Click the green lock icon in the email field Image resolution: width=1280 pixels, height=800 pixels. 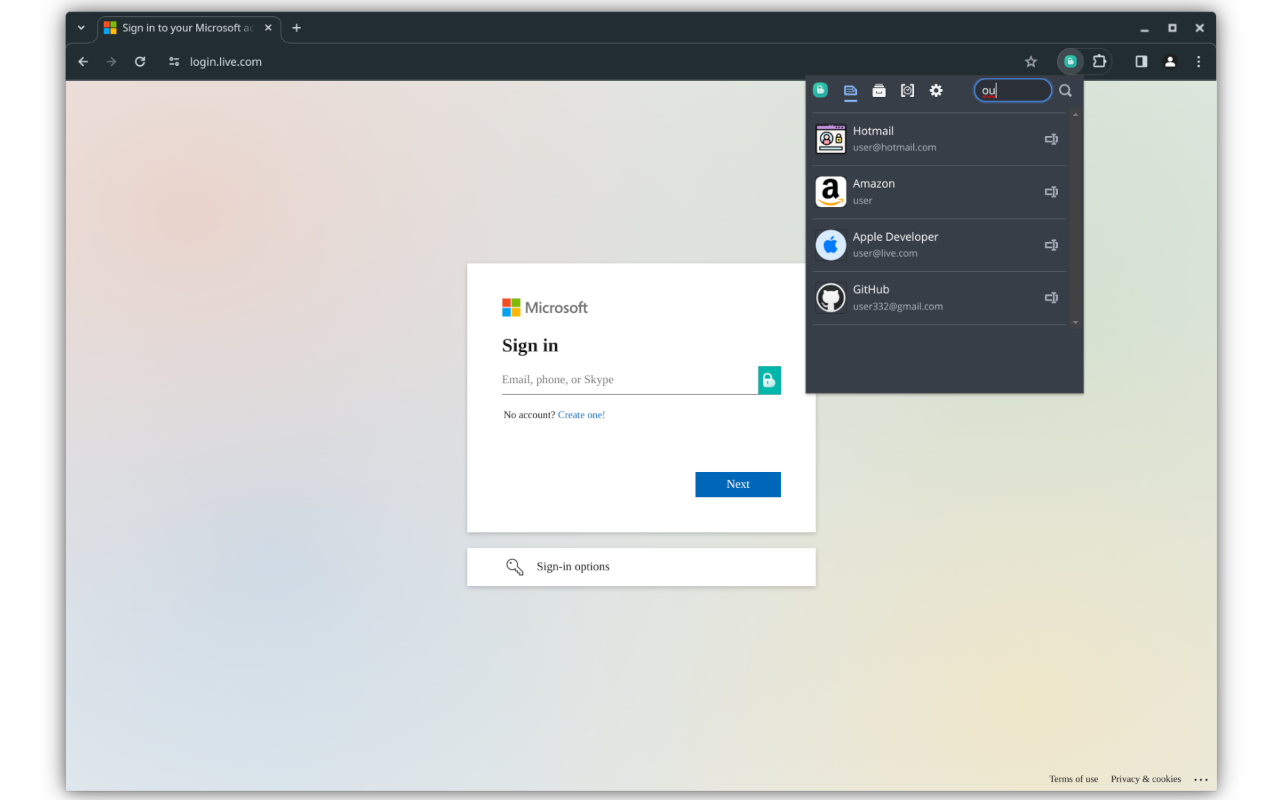769,380
